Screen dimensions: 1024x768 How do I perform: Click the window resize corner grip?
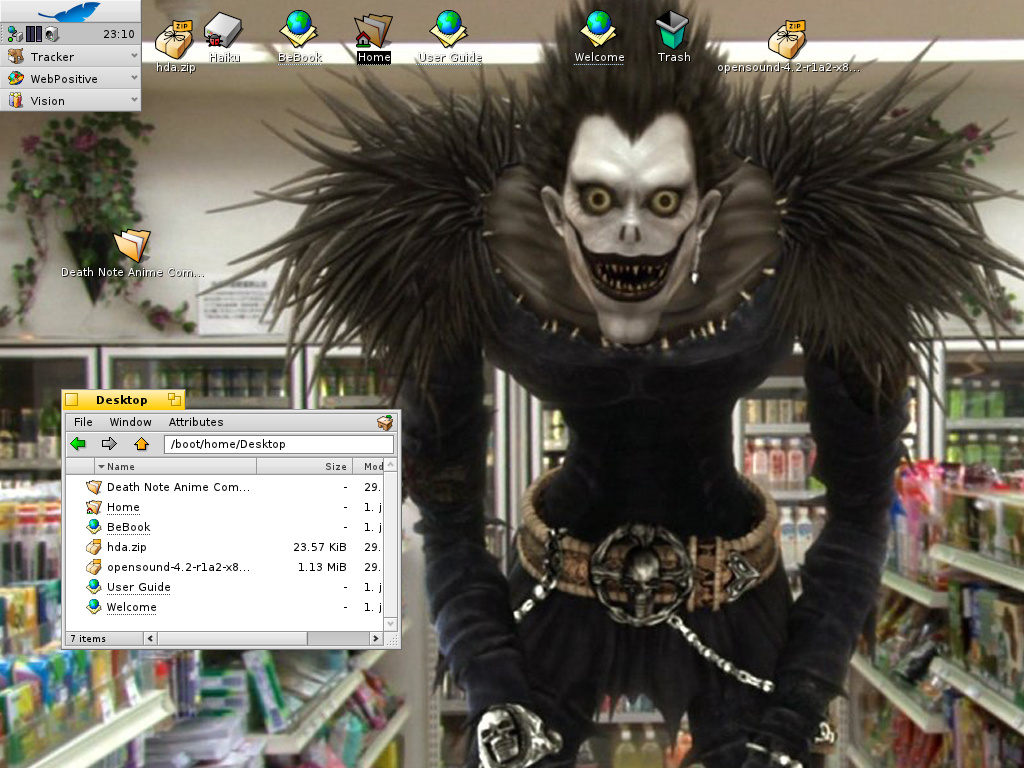tap(392, 639)
